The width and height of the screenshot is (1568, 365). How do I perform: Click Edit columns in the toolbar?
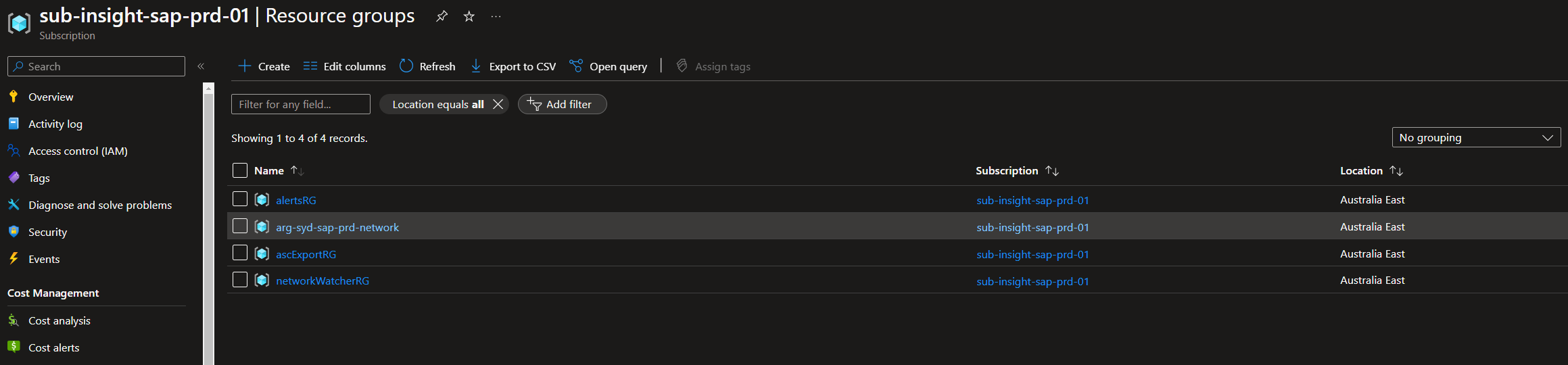tap(345, 66)
